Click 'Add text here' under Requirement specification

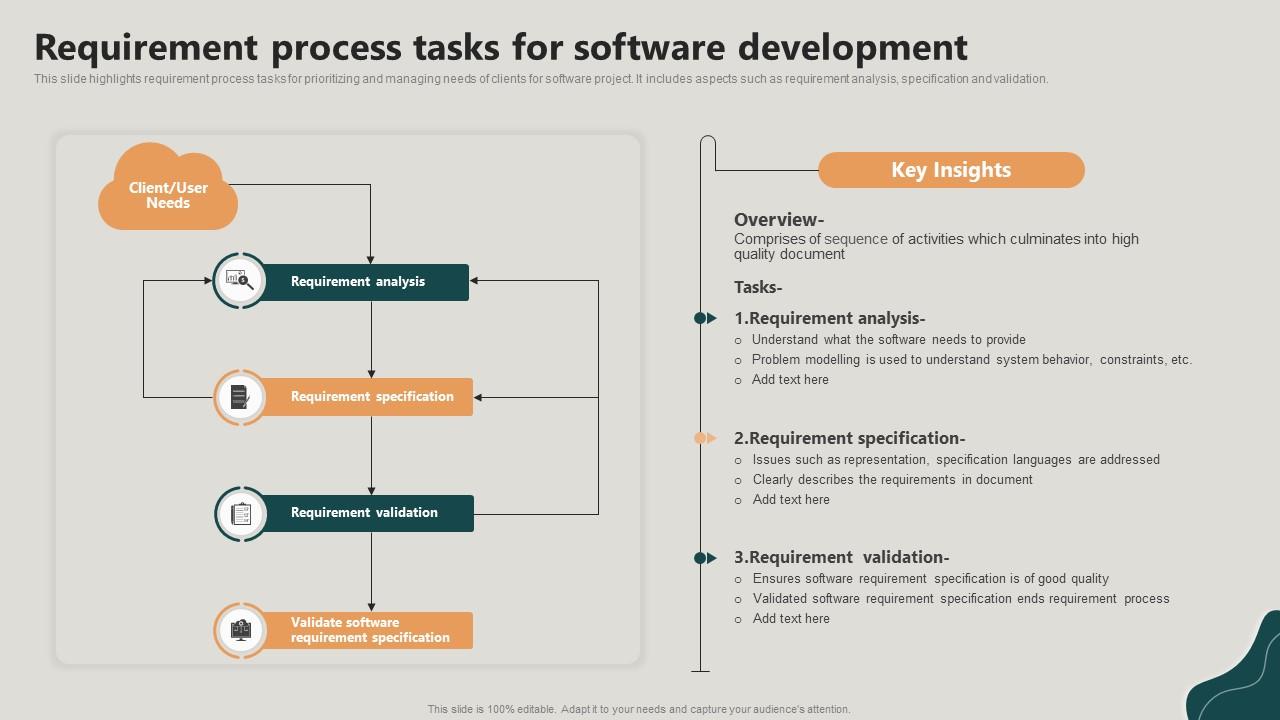coord(791,499)
